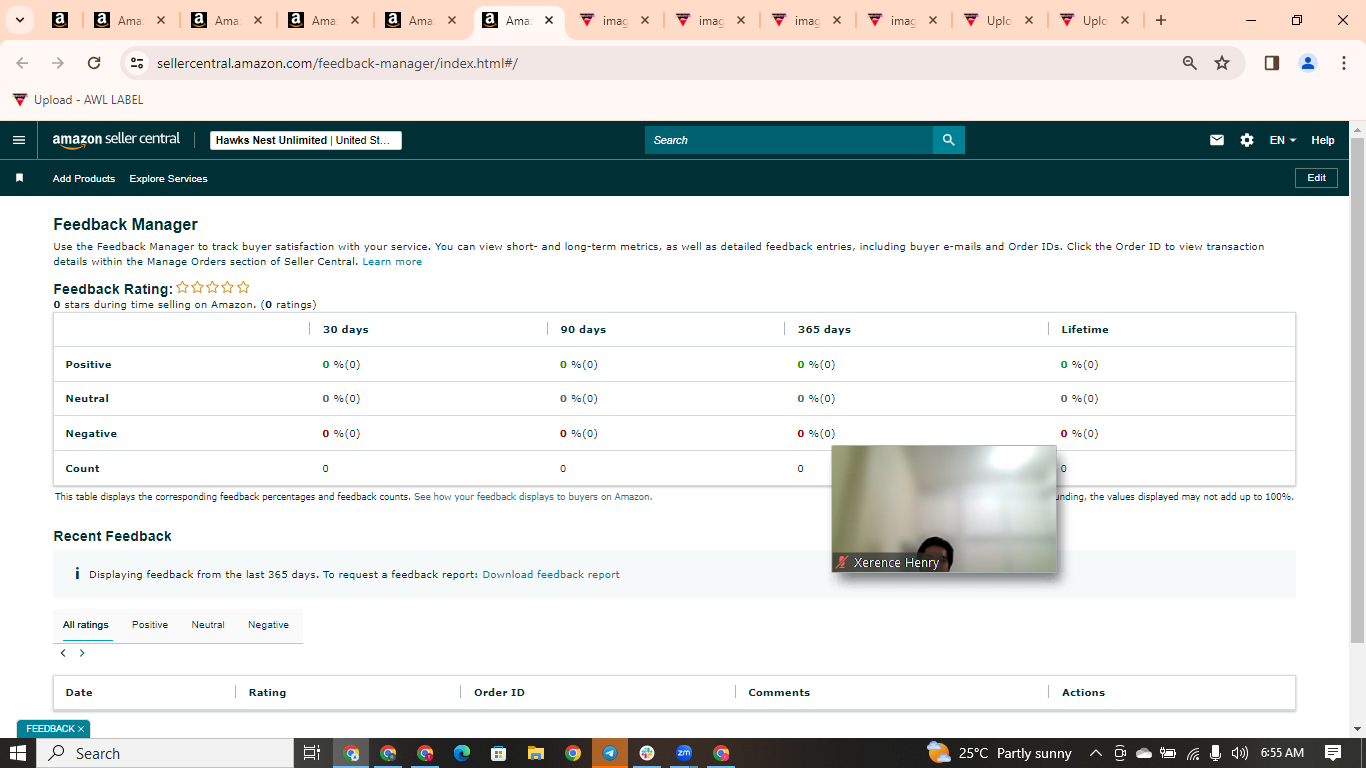Click the Edit button
Image resolution: width=1366 pixels, height=768 pixels.
[1316, 178]
